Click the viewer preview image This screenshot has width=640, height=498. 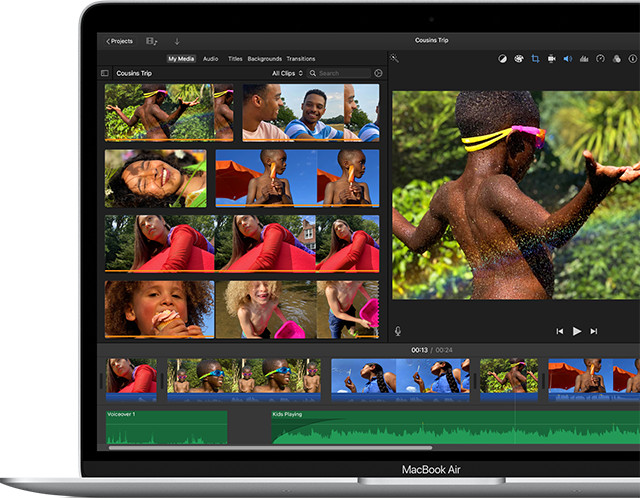click(x=516, y=195)
